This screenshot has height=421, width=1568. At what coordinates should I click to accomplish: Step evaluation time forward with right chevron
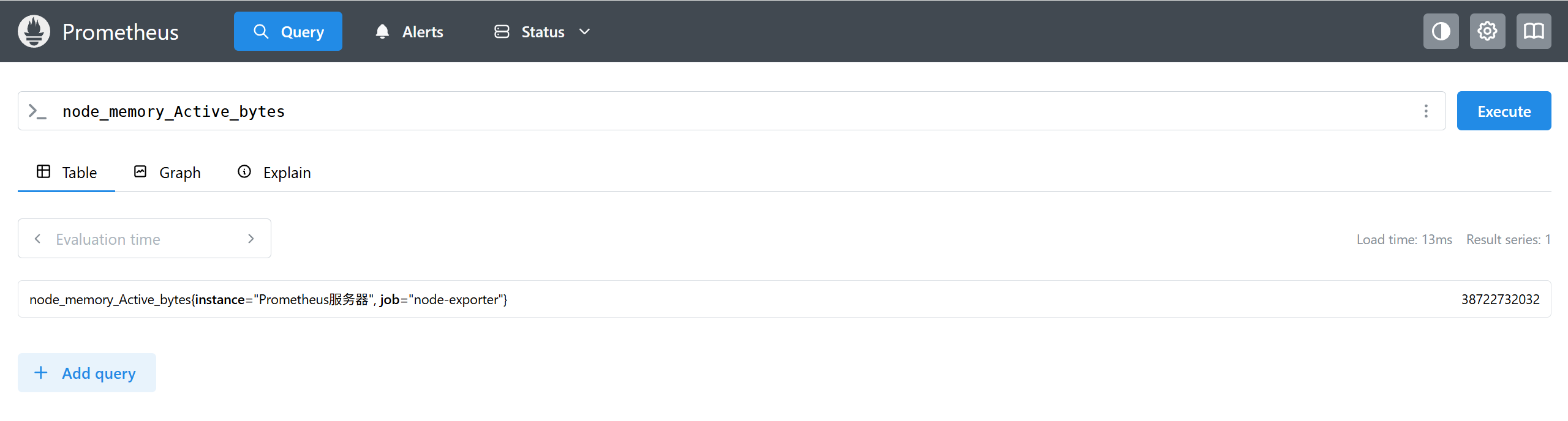(x=251, y=239)
